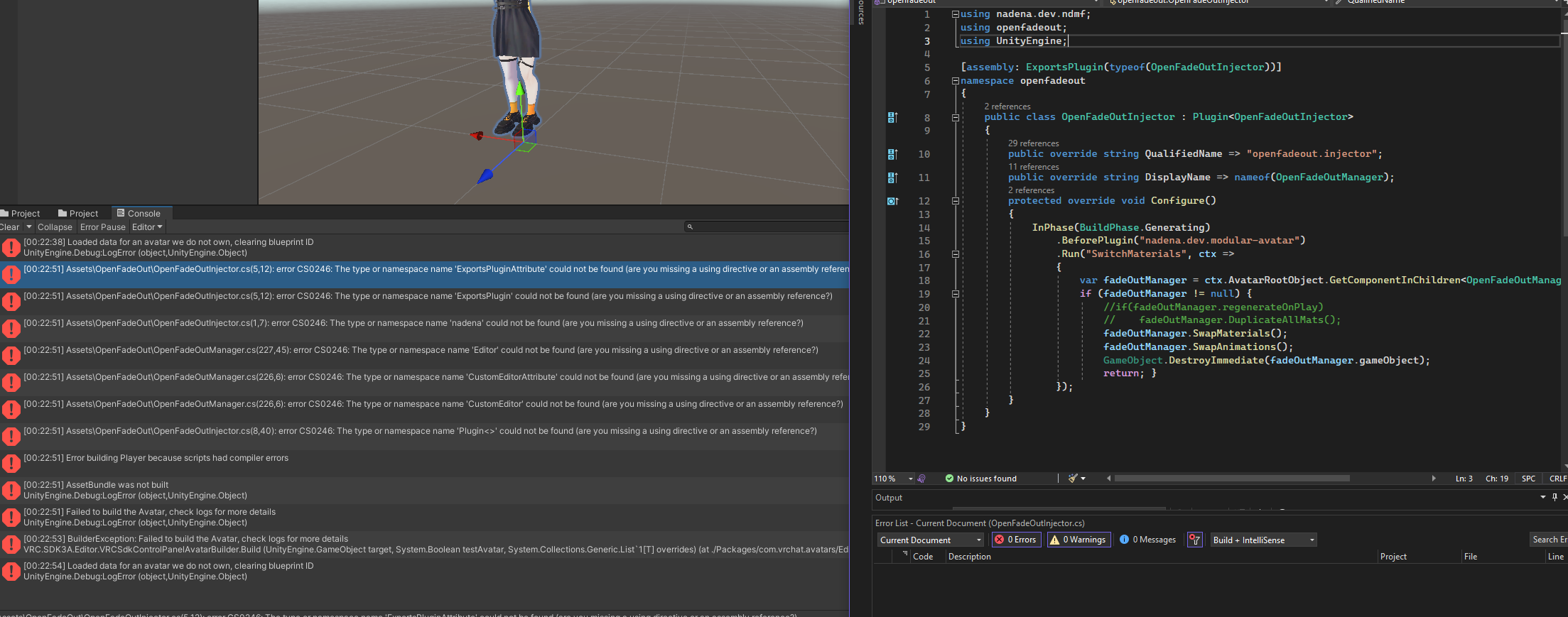Toggle the 0 Errors filter in Error List
The width and height of the screenshot is (1568, 617).
tap(1016, 540)
